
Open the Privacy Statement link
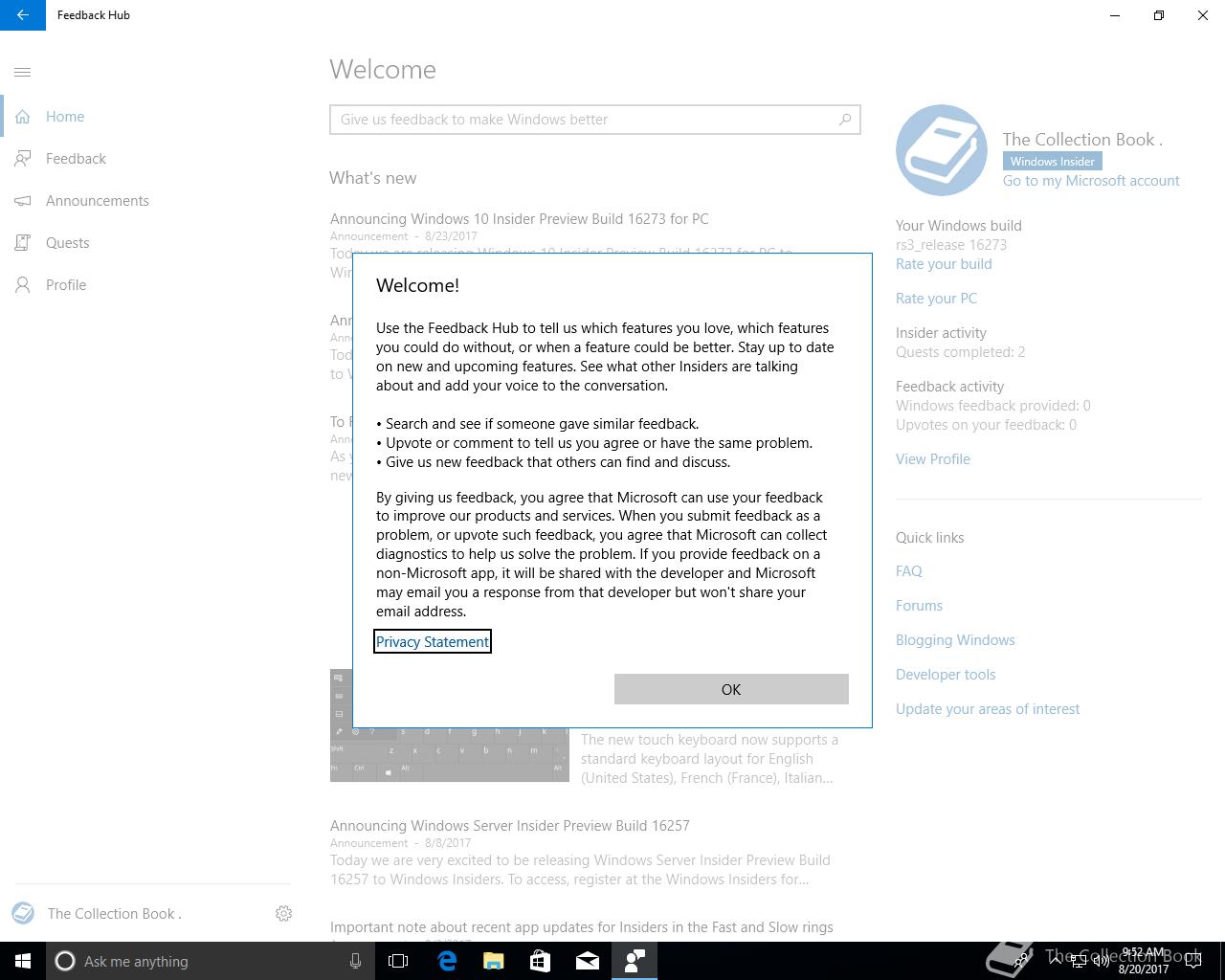pyautogui.click(x=433, y=641)
